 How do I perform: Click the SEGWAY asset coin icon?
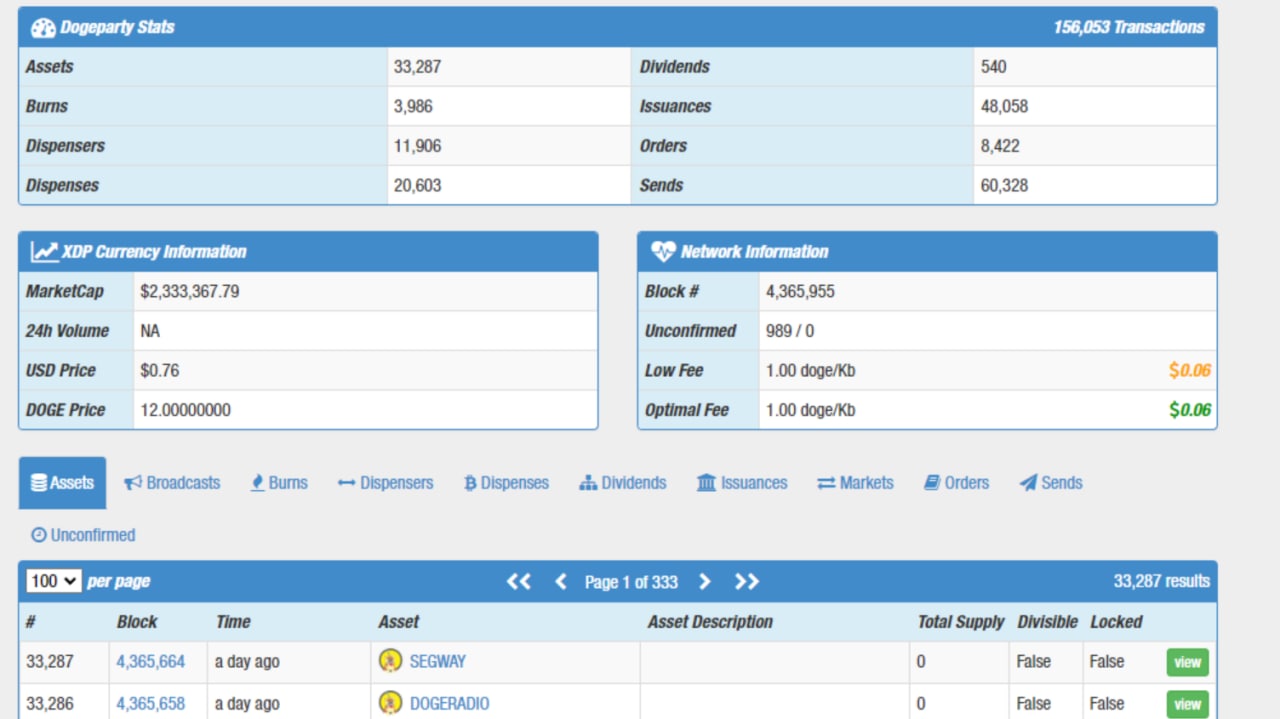pyautogui.click(x=390, y=661)
